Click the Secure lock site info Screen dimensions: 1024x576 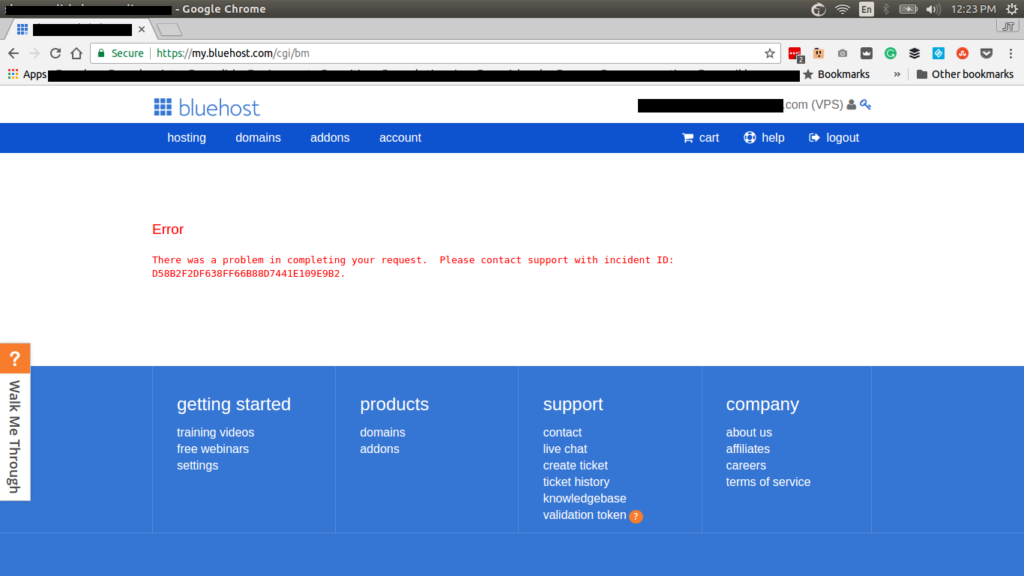pyautogui.click(x=120, y=54)
